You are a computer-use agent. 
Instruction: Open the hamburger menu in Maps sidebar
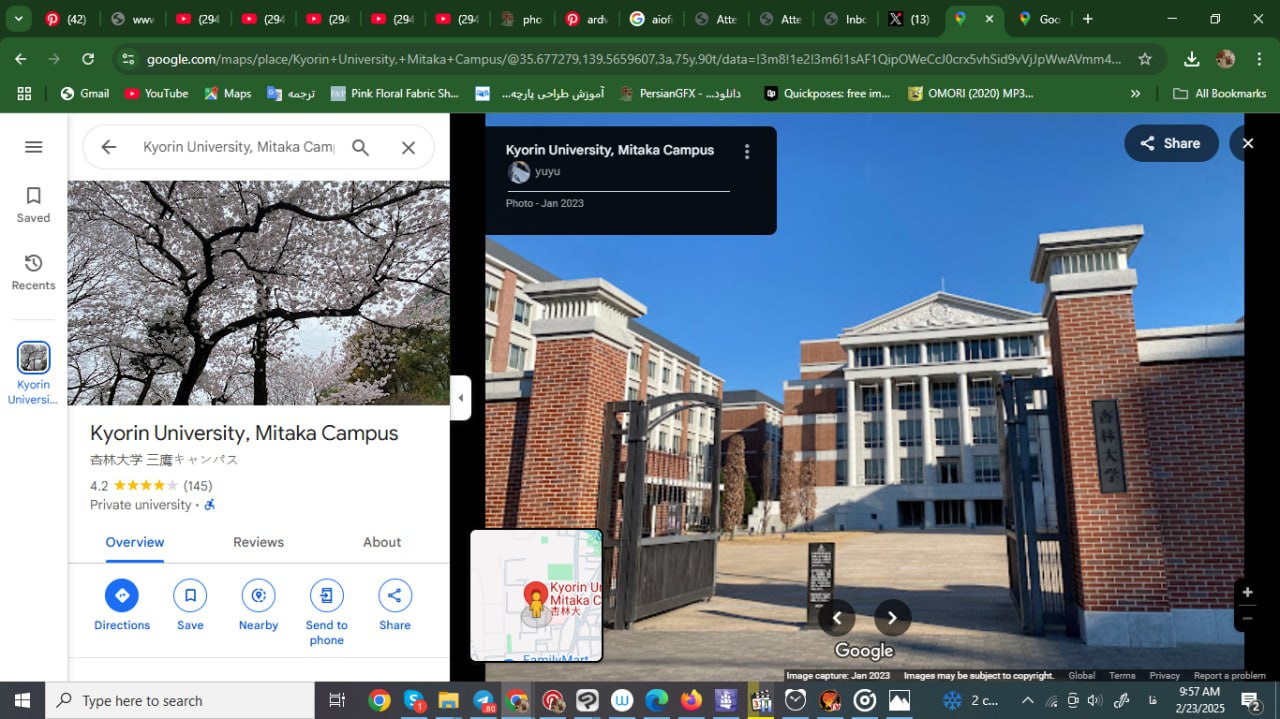click(x=34, y=147)
